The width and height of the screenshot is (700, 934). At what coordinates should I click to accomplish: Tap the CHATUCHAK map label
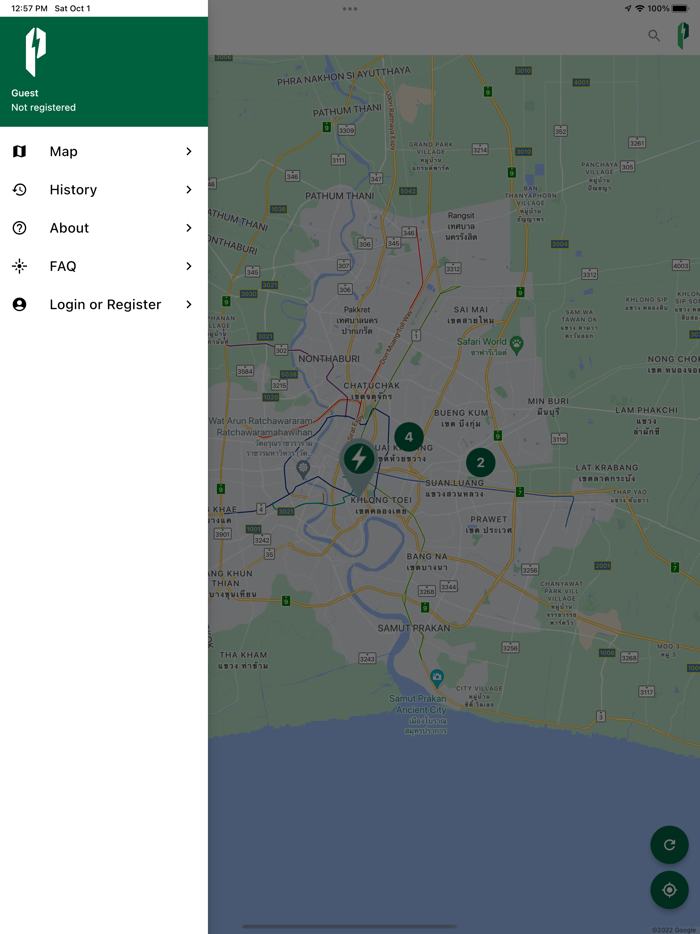coord(372,385)
